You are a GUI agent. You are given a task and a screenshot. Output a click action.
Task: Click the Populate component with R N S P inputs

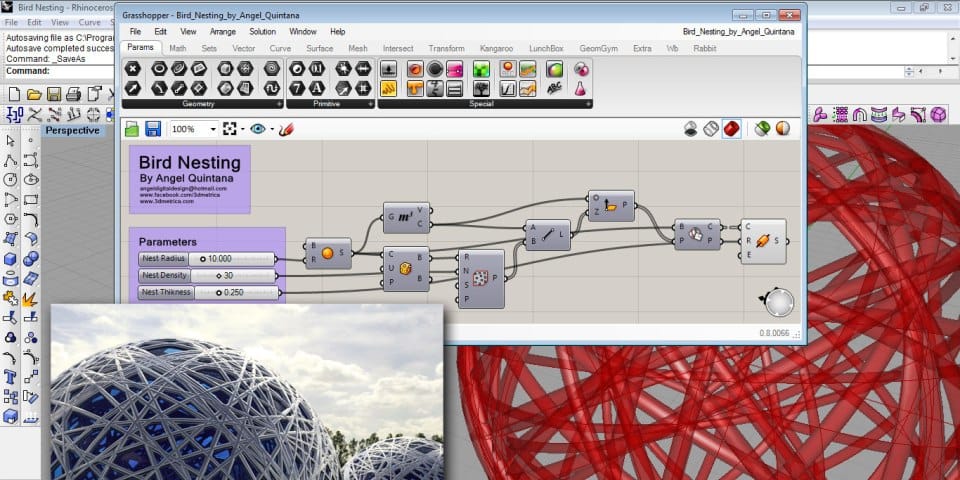(x=481, y=278)
